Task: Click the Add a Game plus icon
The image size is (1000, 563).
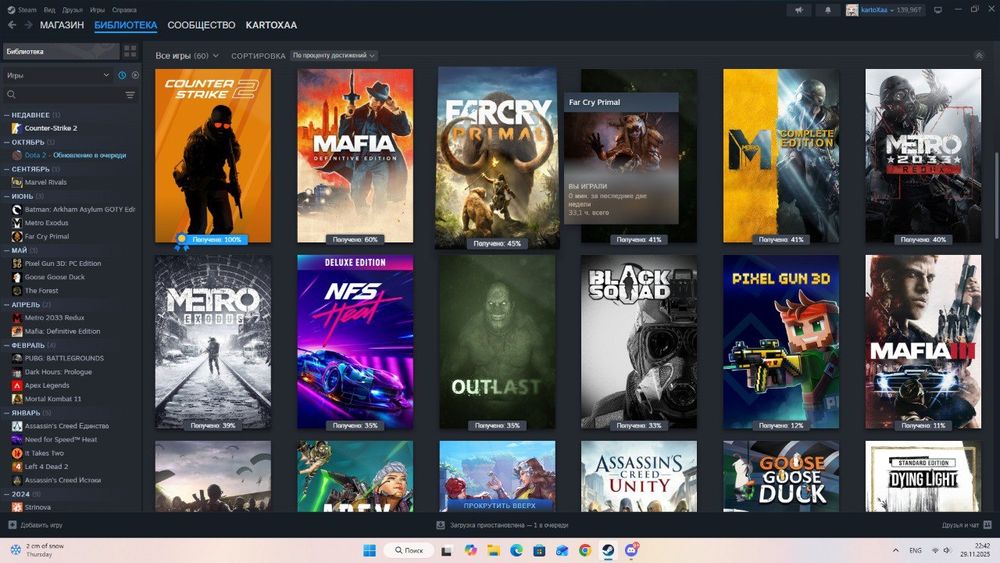Action: tap(12, 525)
